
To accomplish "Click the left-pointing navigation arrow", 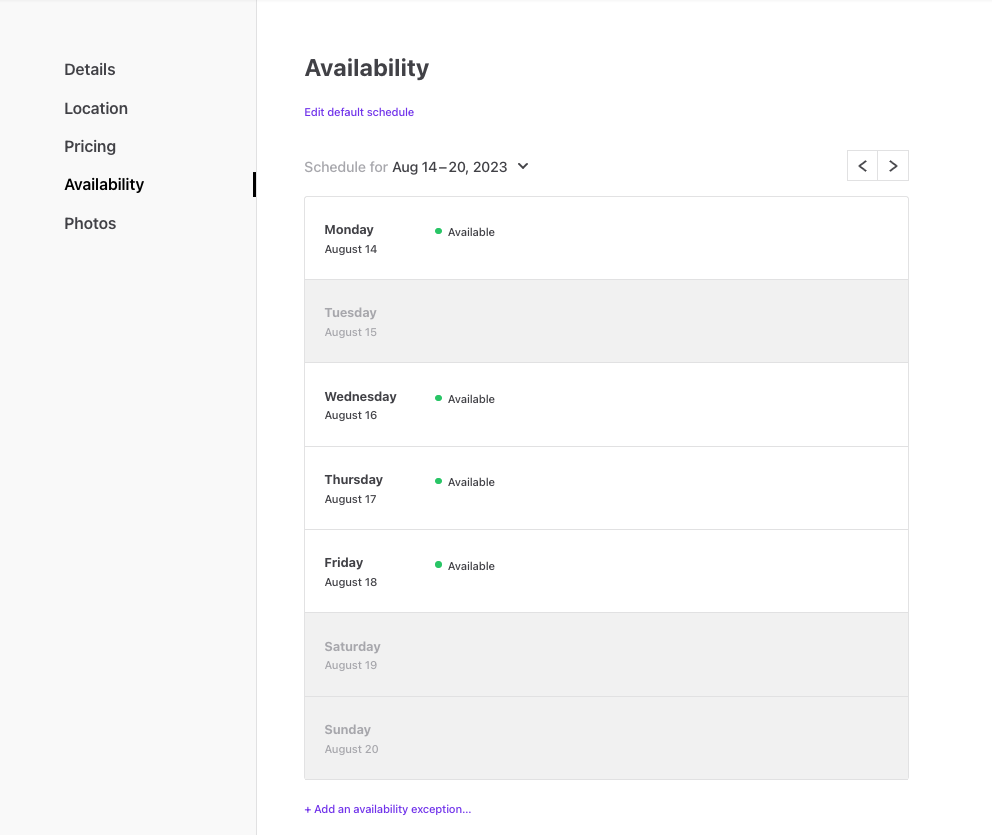I will tap(862, 165).
